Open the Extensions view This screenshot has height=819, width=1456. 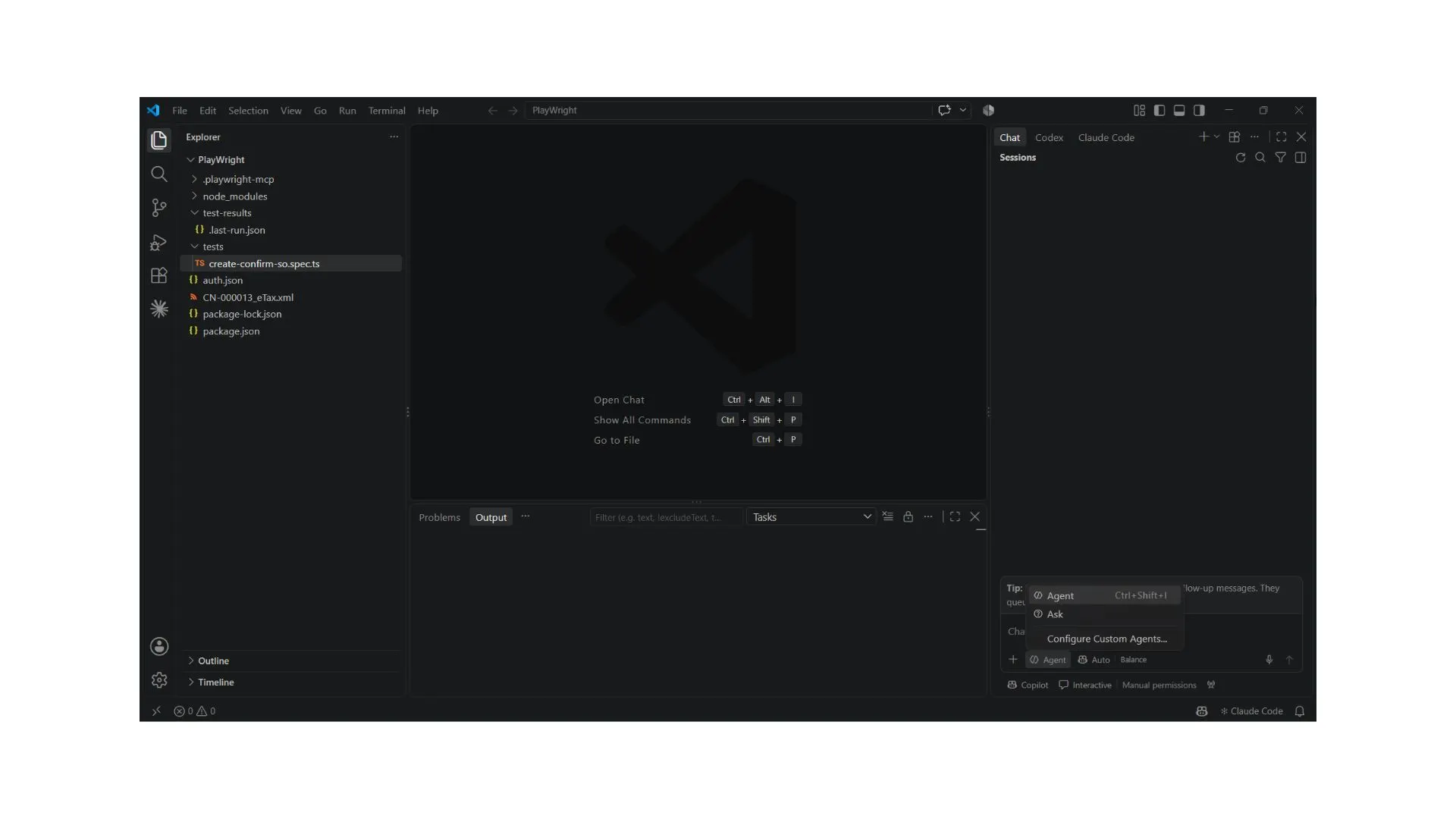tap(158, 275)
